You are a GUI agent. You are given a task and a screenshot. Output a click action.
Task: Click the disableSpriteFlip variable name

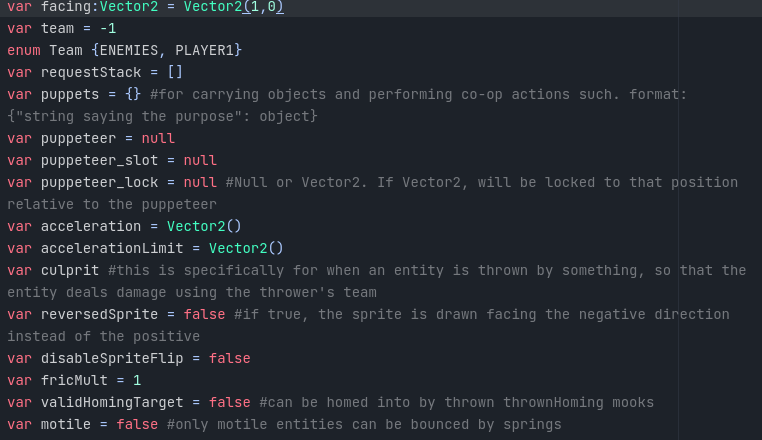click(112, 358)
